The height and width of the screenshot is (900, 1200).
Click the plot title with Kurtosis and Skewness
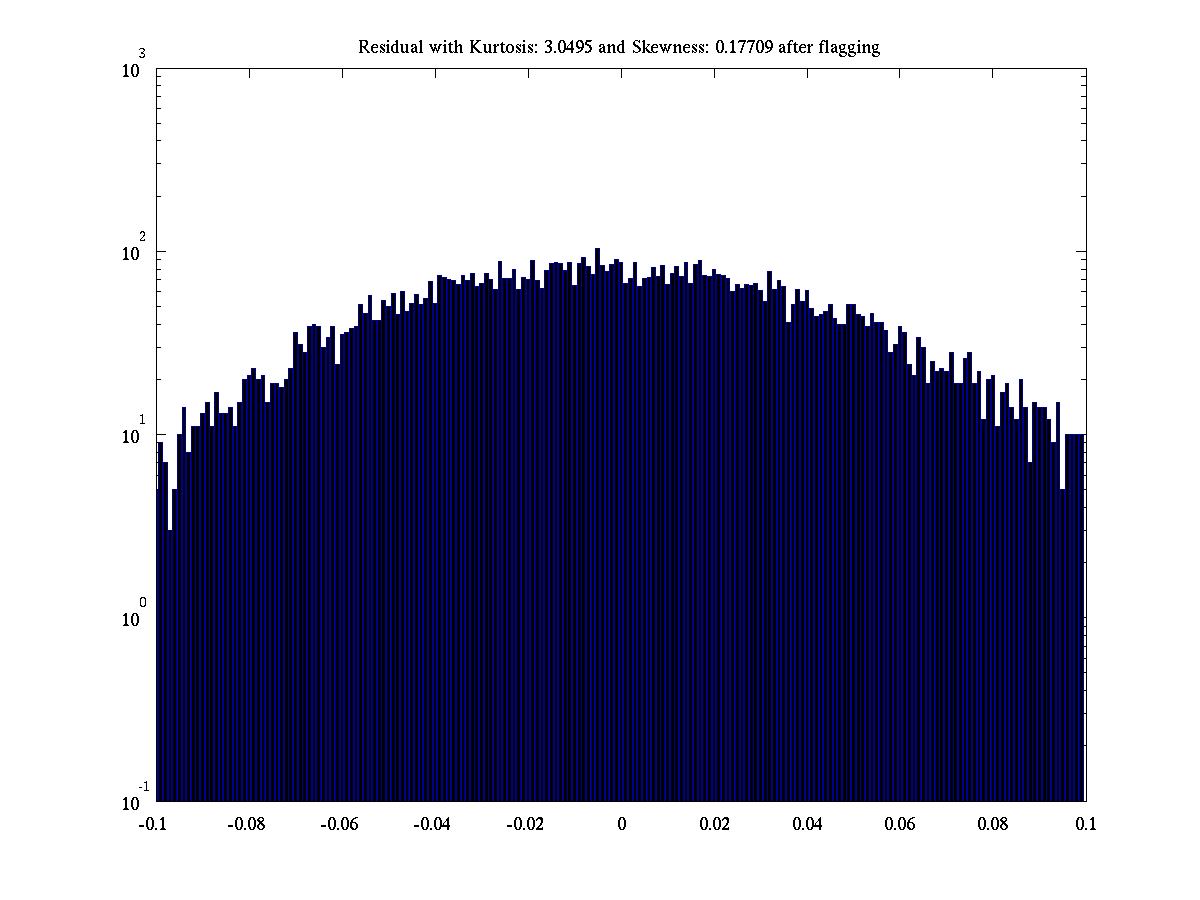619,47
